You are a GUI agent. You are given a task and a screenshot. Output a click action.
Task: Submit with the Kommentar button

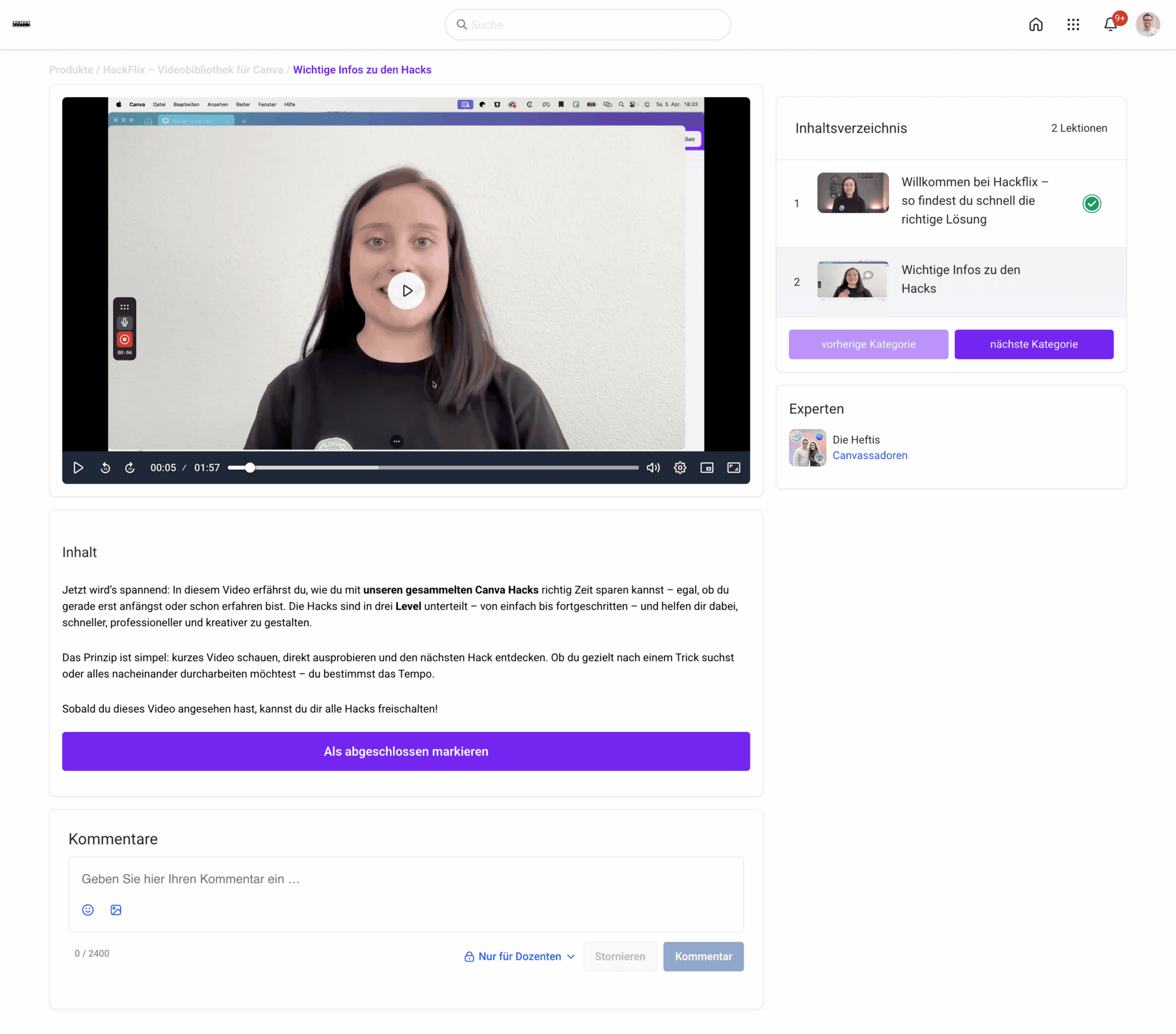coord(703,956)
